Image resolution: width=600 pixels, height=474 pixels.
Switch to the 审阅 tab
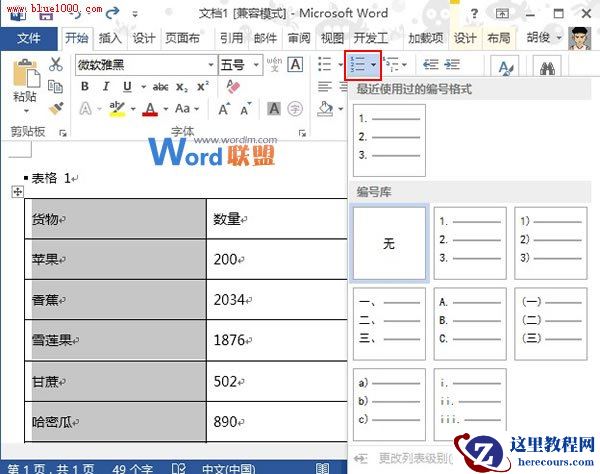(299, 38)
